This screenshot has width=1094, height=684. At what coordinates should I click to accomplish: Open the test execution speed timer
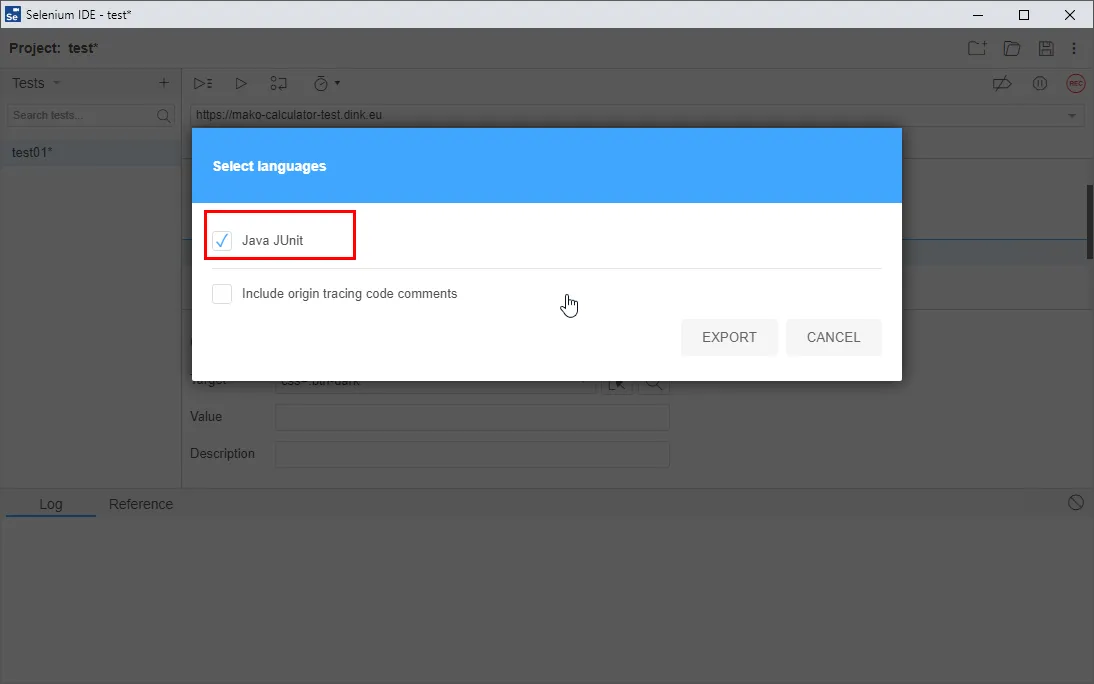click(327, 83)
